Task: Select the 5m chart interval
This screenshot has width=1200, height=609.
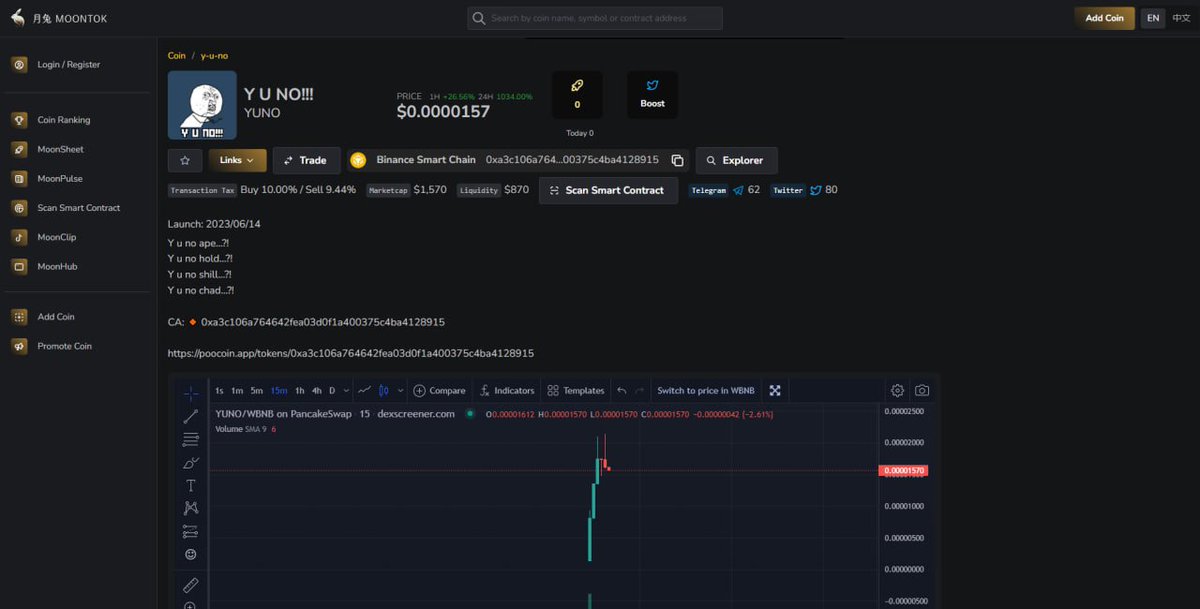Action: click(x=257, y=391)
